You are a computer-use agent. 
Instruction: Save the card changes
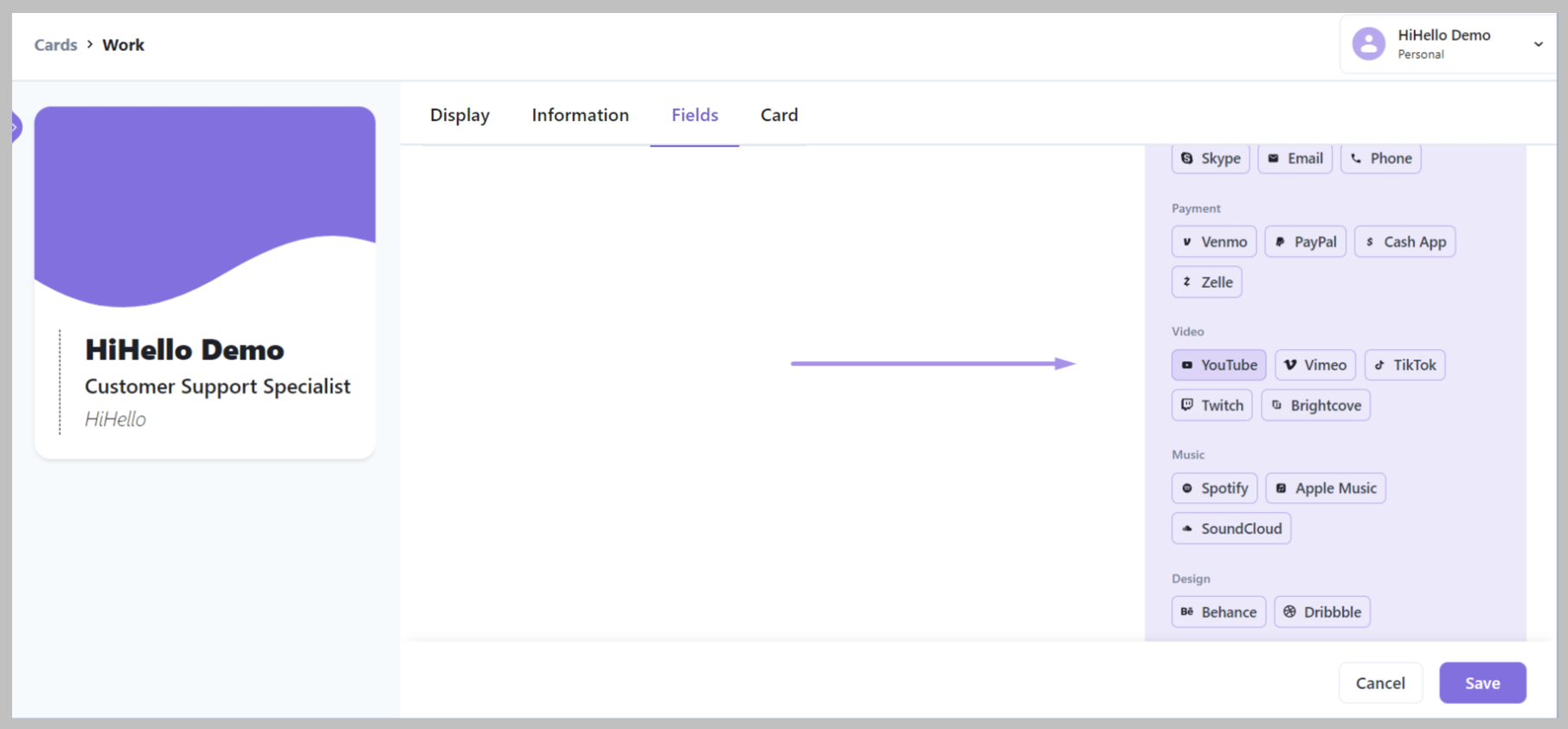click(x=1482, y=683)
